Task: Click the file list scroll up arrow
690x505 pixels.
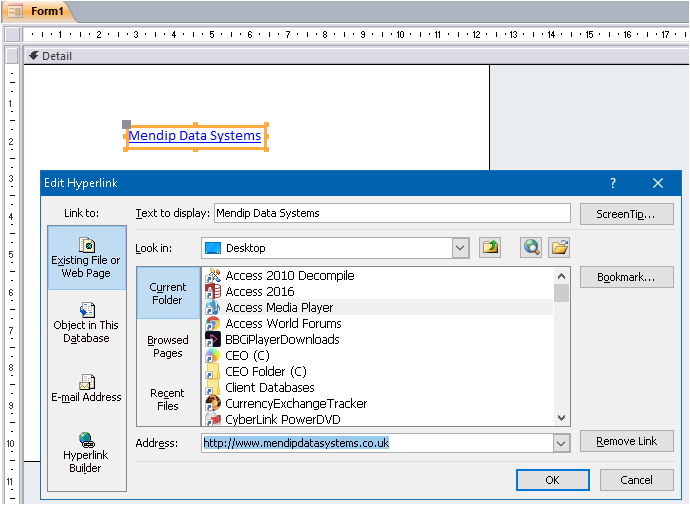Action: [x=561, y=276]
